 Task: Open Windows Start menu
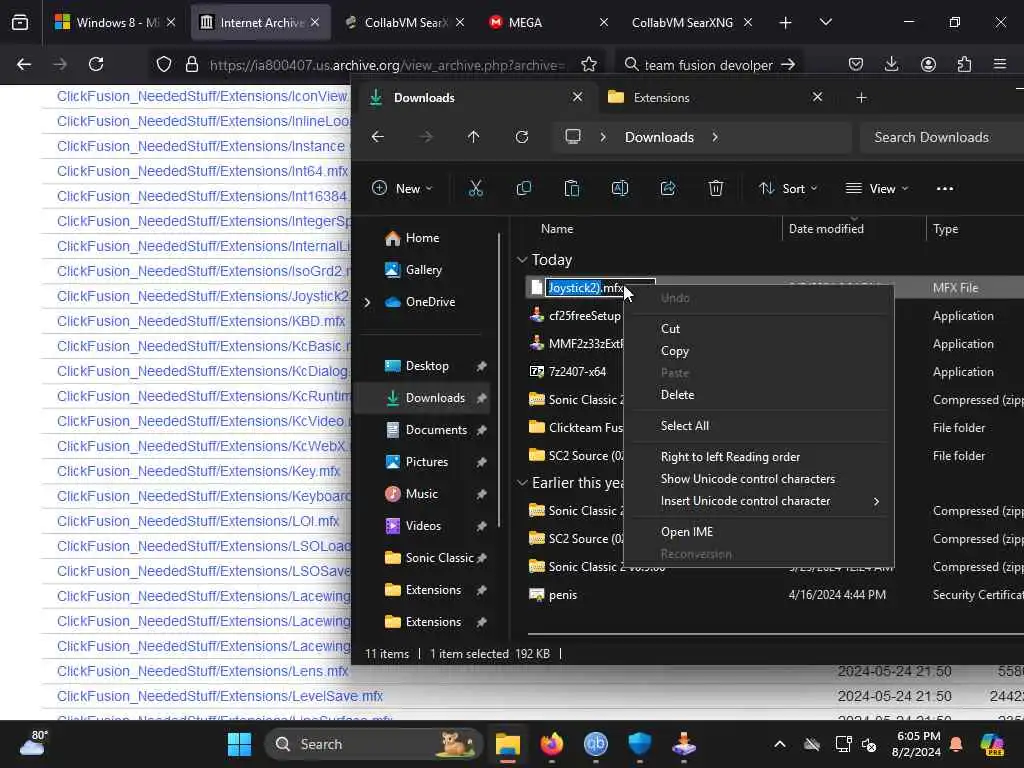pyautogui.click(x=239, y=744)
